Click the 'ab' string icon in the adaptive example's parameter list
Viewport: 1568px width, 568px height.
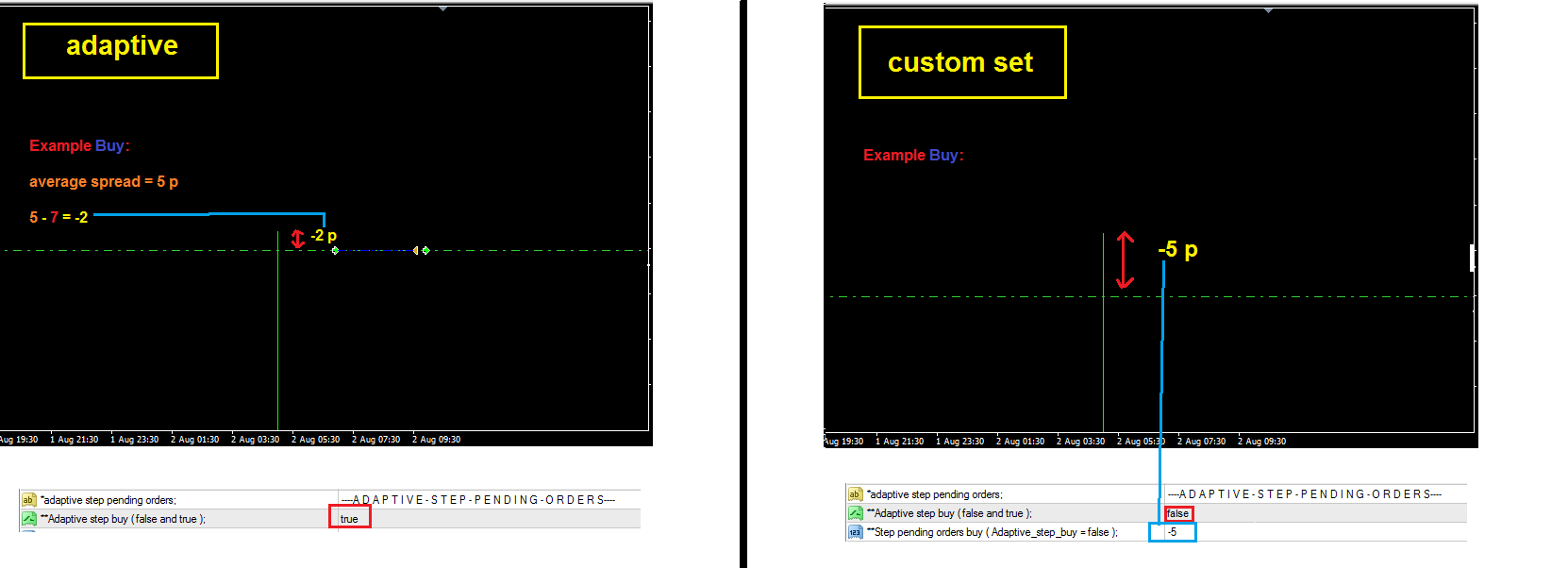(x=28, y=500)
